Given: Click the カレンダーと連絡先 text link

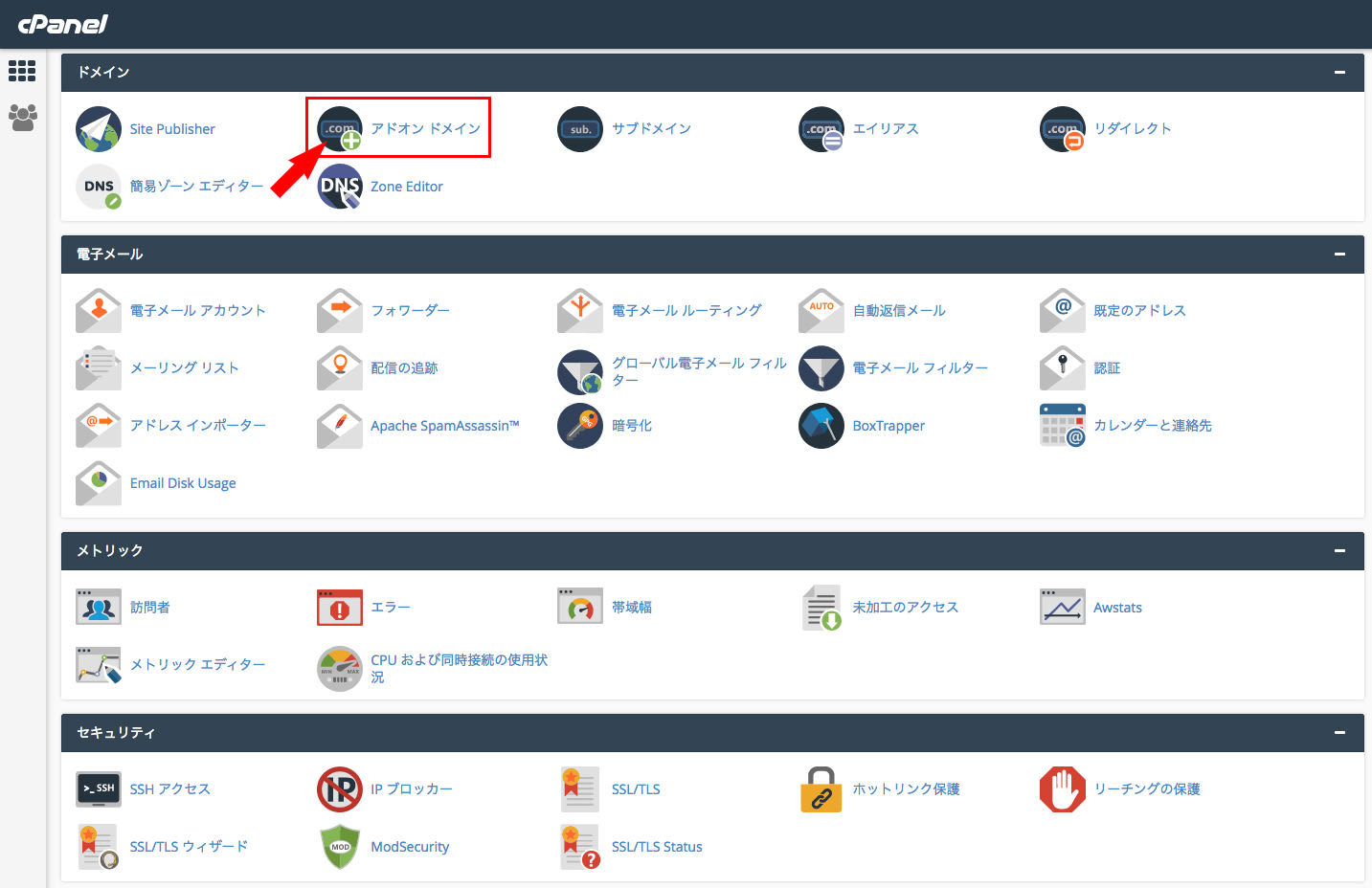Looking at the screenshot, I should [x=1153, y=426].
